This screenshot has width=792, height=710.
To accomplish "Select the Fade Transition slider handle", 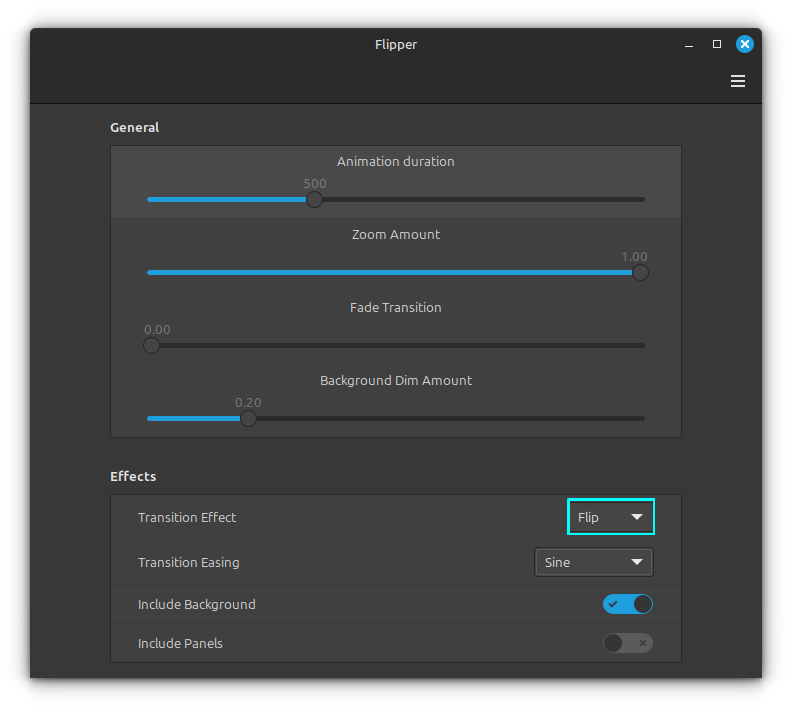I will coord(151,346).
